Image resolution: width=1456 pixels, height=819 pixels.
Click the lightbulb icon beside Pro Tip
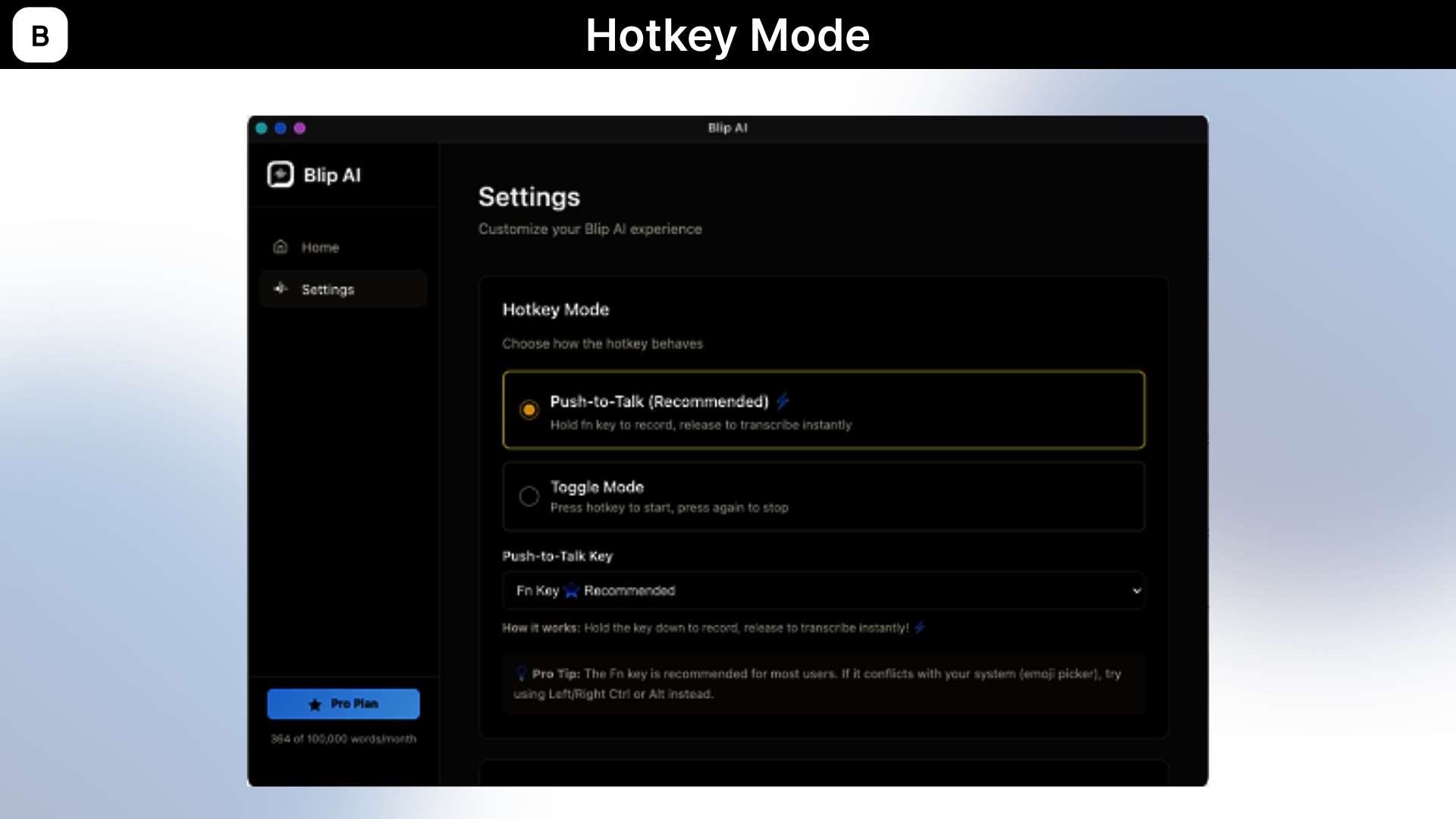point(522,673)
